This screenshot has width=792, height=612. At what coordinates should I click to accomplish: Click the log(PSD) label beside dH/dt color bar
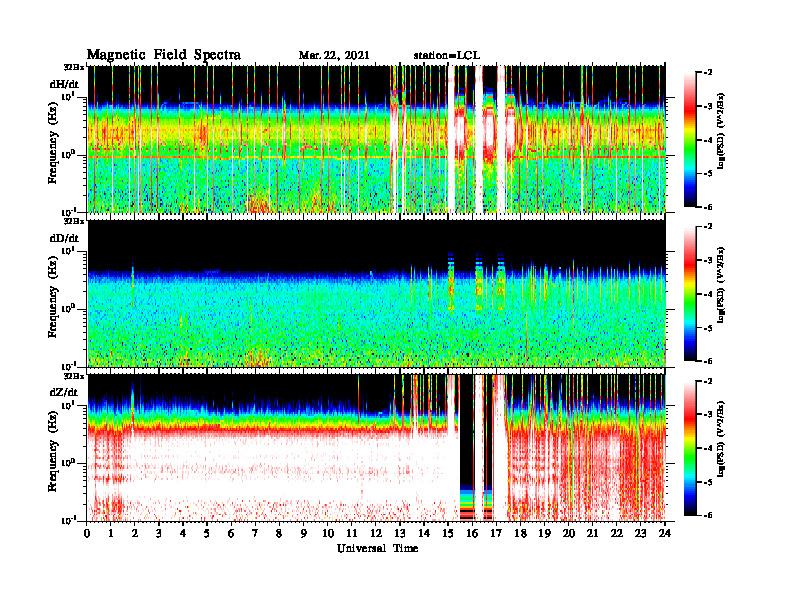click(721, 131)
